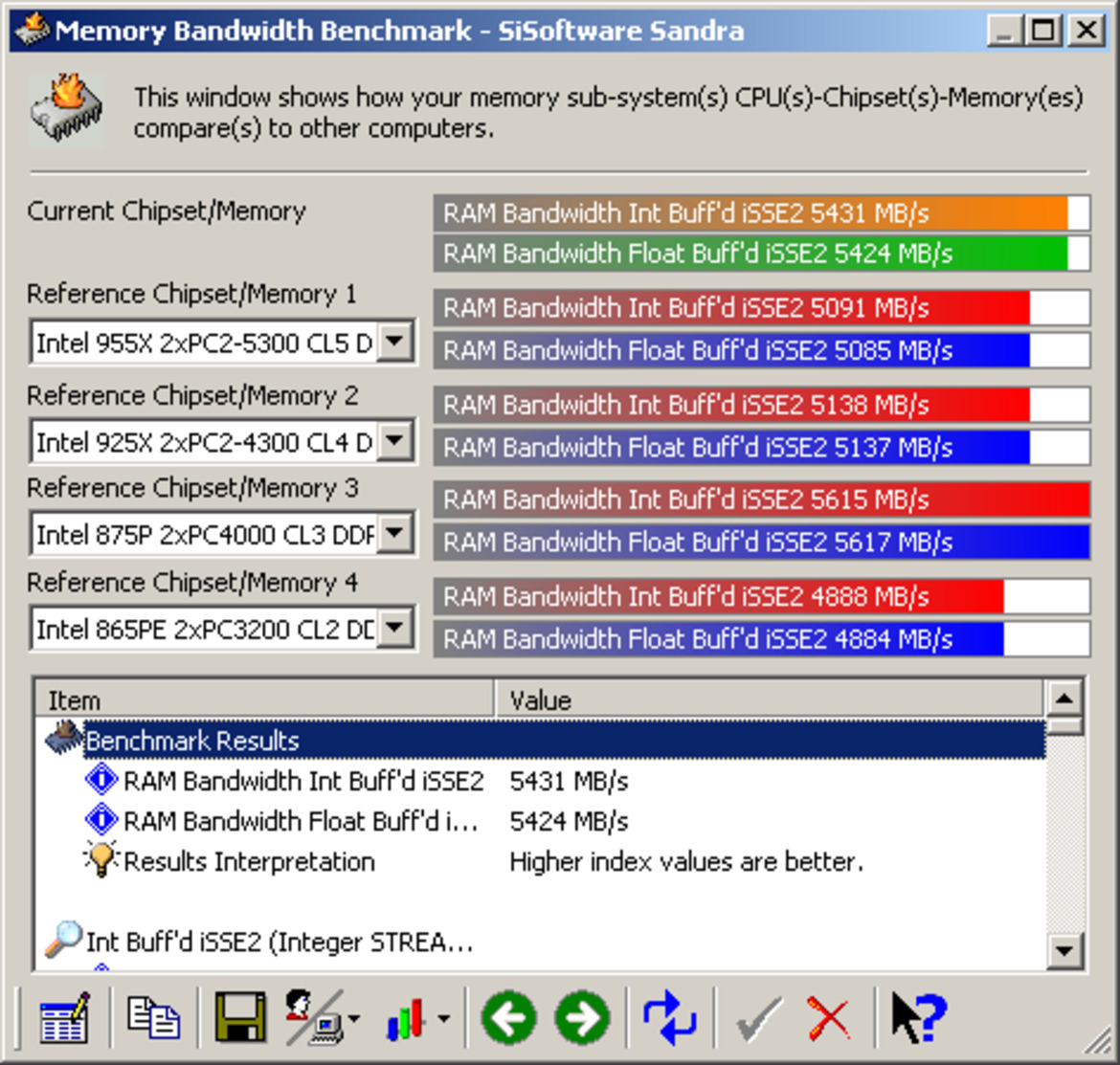Click the Reference Chipset/Memory 3 label
The height and width of the screenshot is (1065, 1120).
[x=192, y=488]
